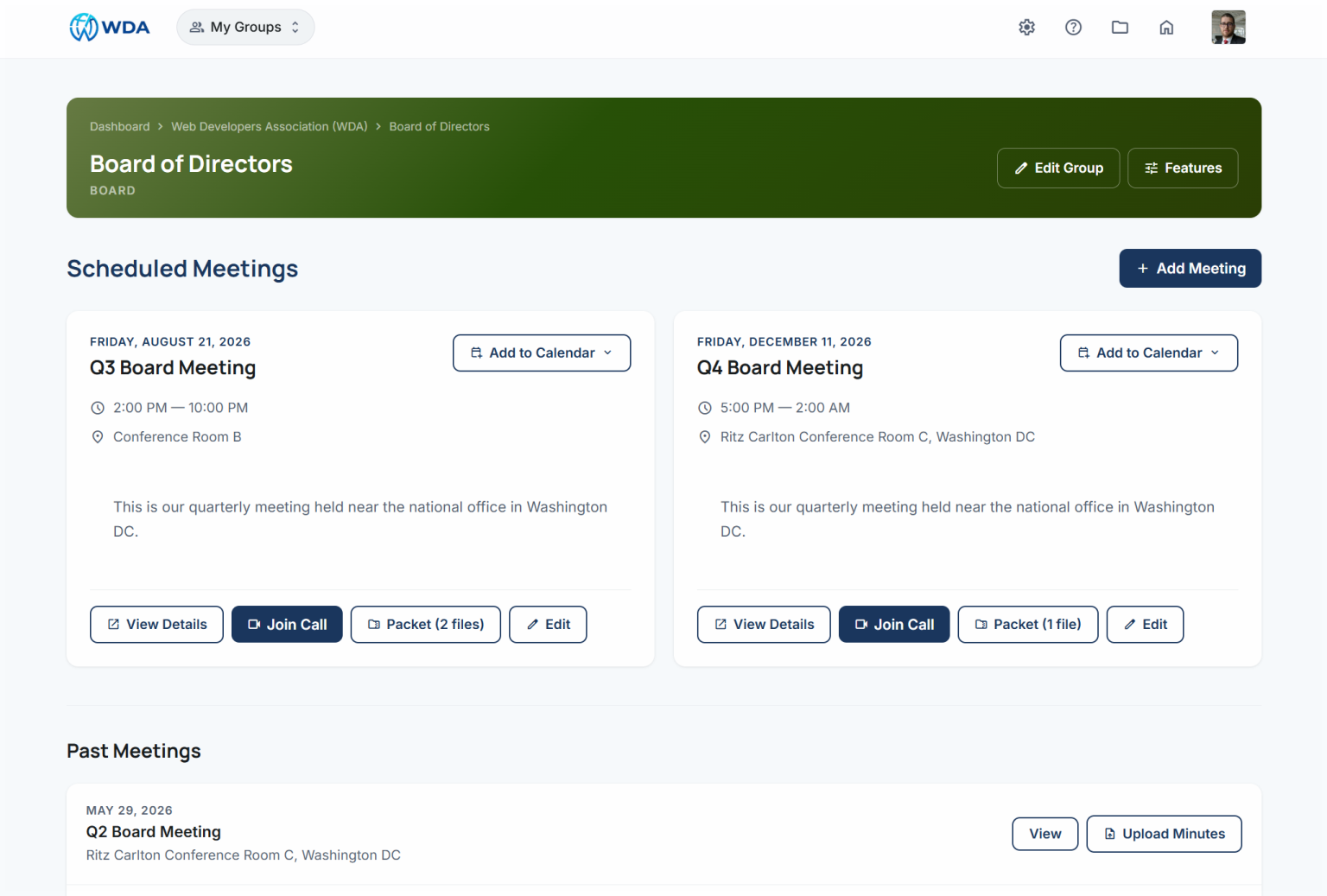The height and width of the screenshot is (896, 1327).
Task: Click the Q4 Board Meeting title
Action: (780, 368)
